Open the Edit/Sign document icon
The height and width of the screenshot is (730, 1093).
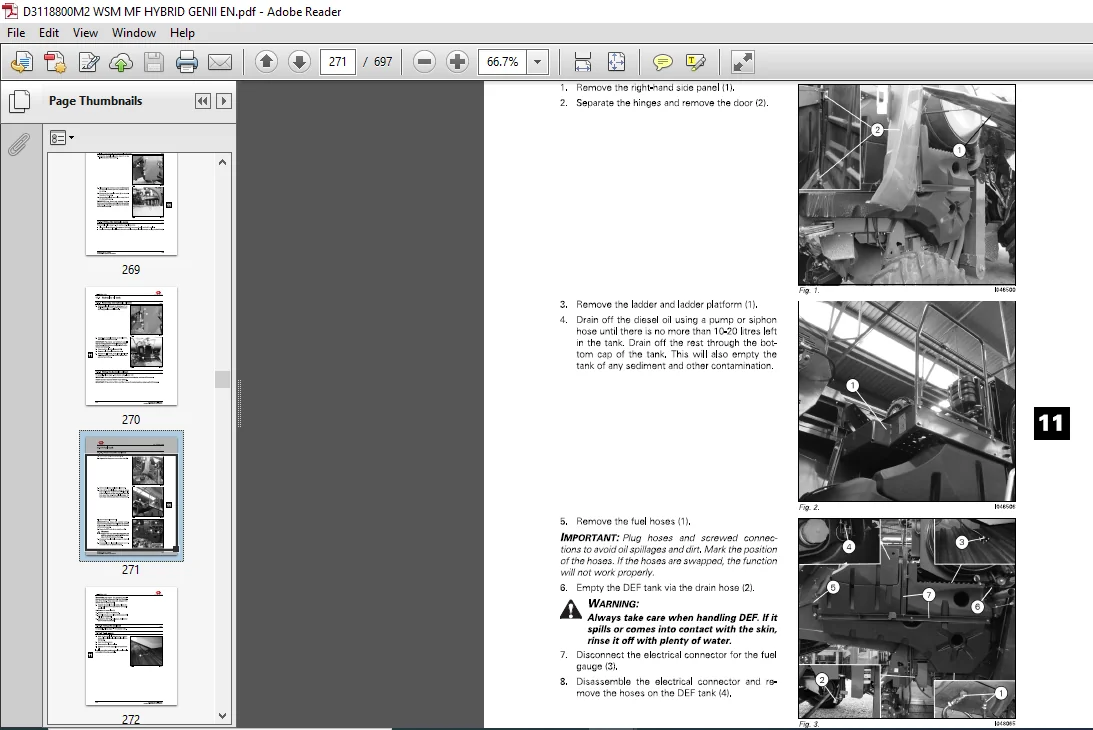[x=89, y=62]
